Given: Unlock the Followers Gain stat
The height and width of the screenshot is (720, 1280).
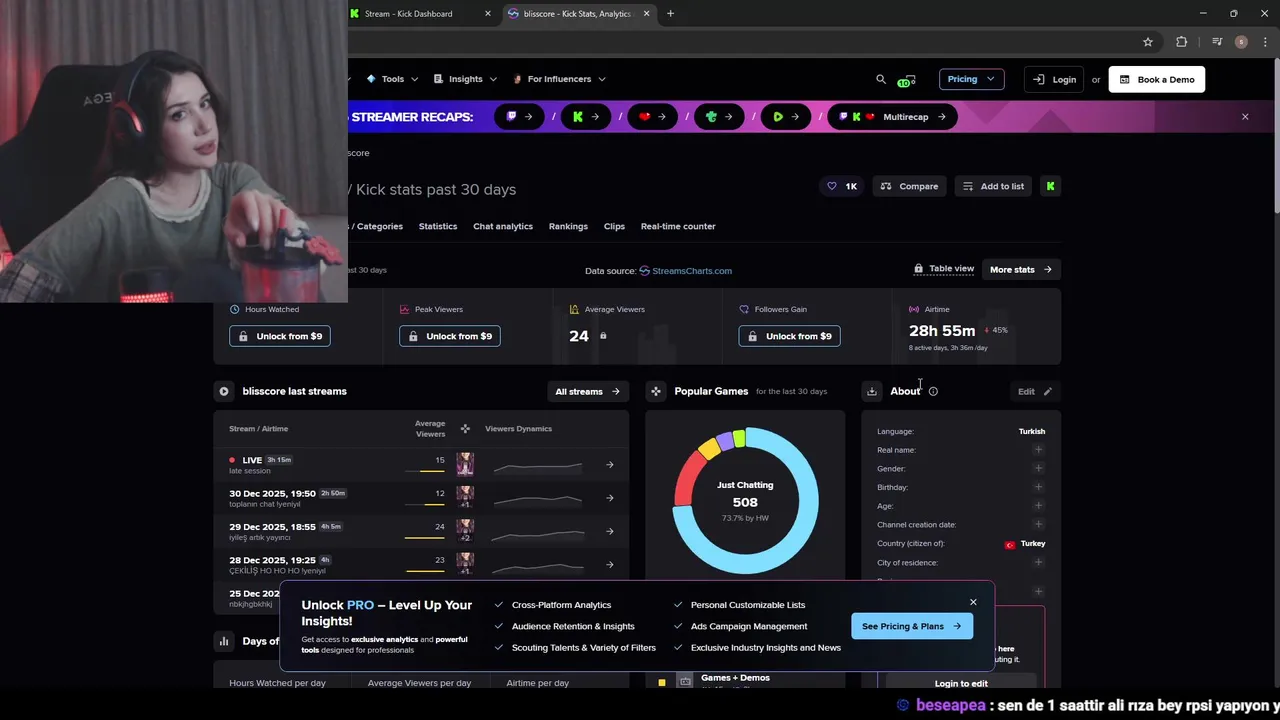Looking at the screenshot, I should pos(789,336).
